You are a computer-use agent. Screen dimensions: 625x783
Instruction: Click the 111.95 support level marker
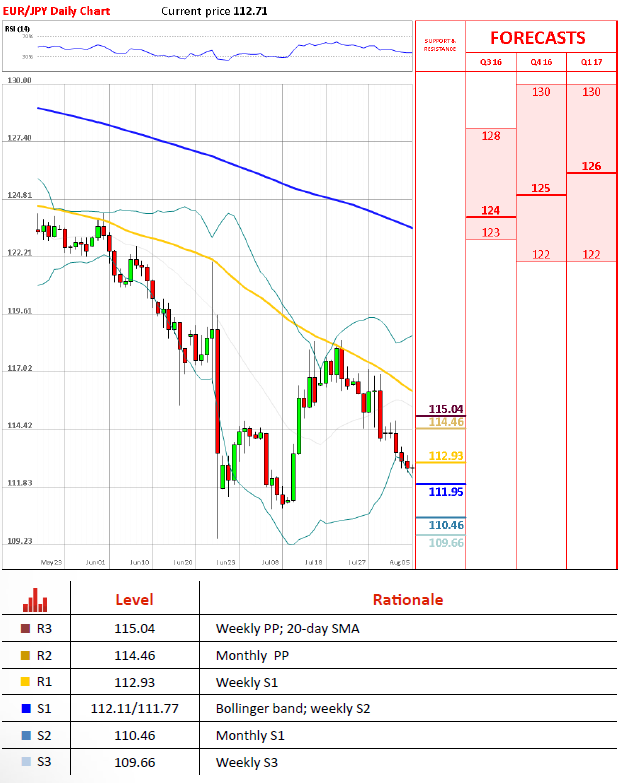(x=446, y=492)
